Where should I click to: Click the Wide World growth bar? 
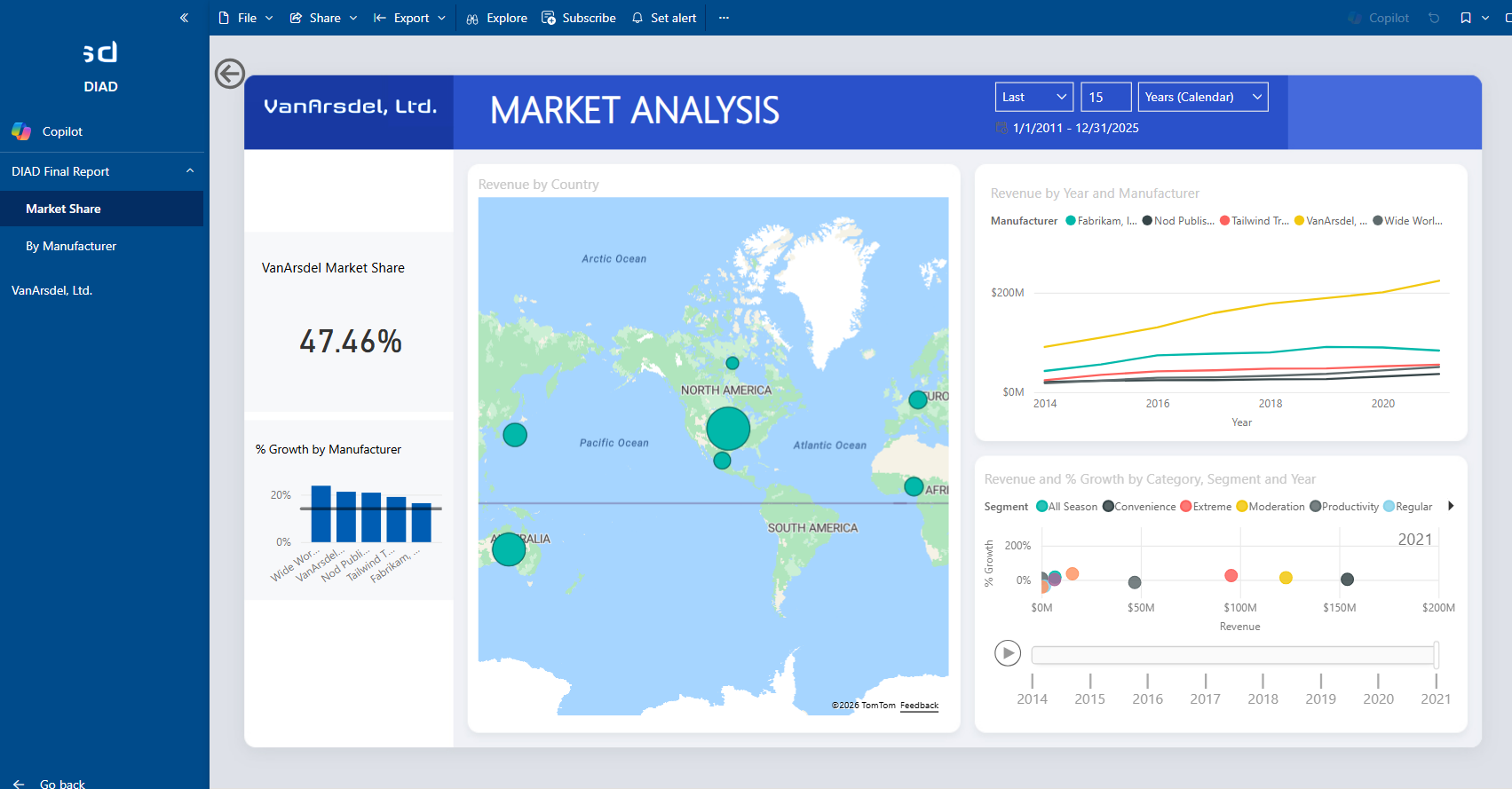pos(321,514)
